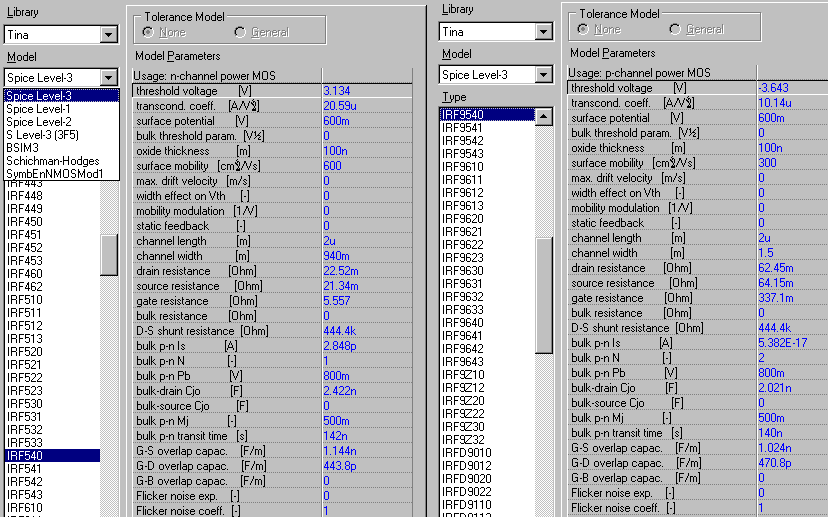Click p-channel channel width value 1.5

[x=766, y=253]
